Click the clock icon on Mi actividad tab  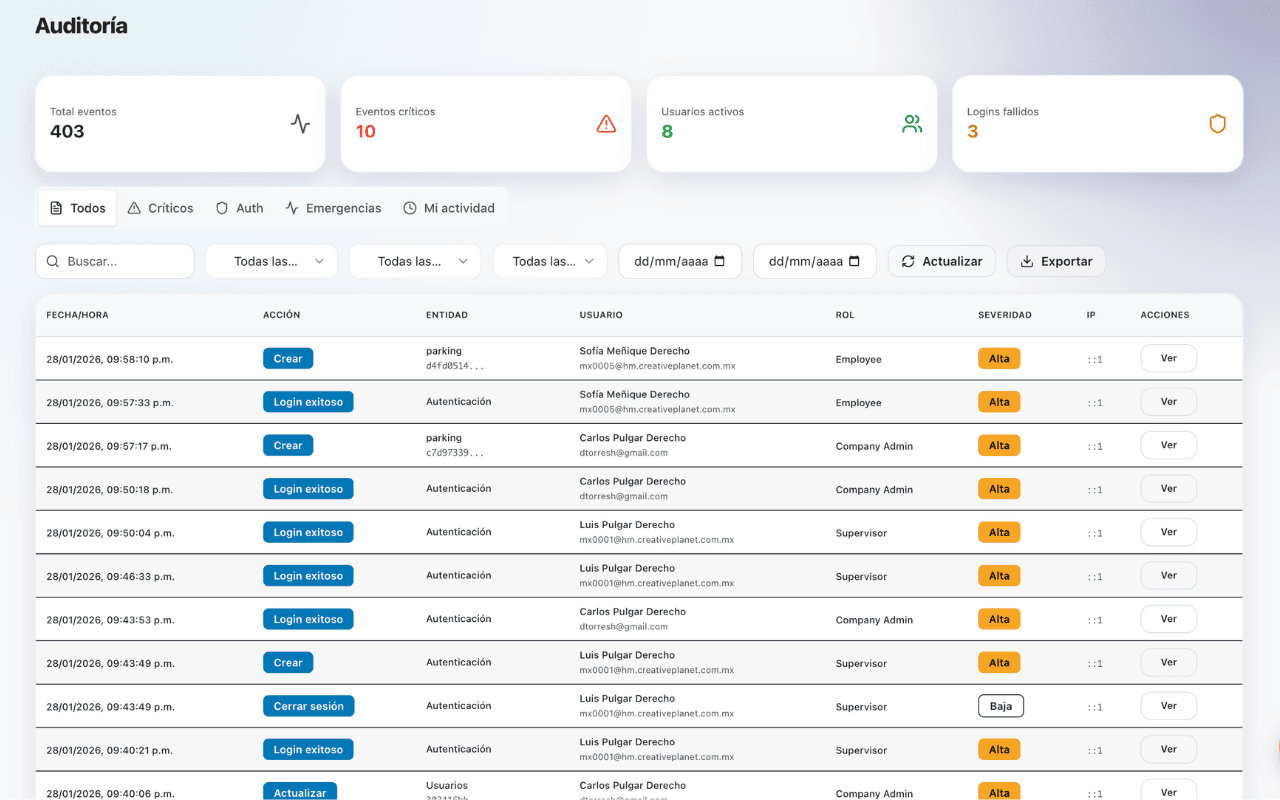click(409, 208)
